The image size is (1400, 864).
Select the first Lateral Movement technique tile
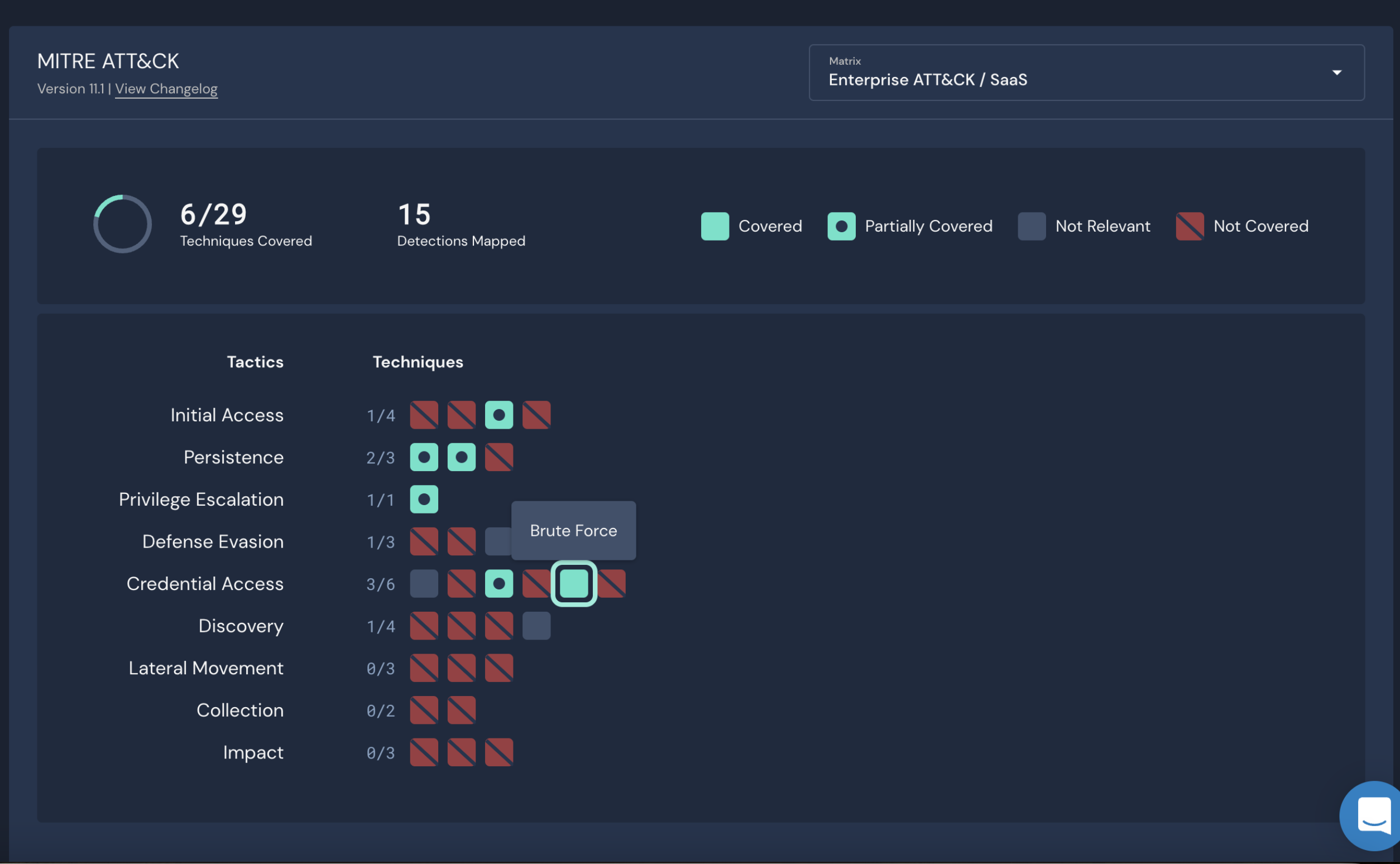[424, 668]
